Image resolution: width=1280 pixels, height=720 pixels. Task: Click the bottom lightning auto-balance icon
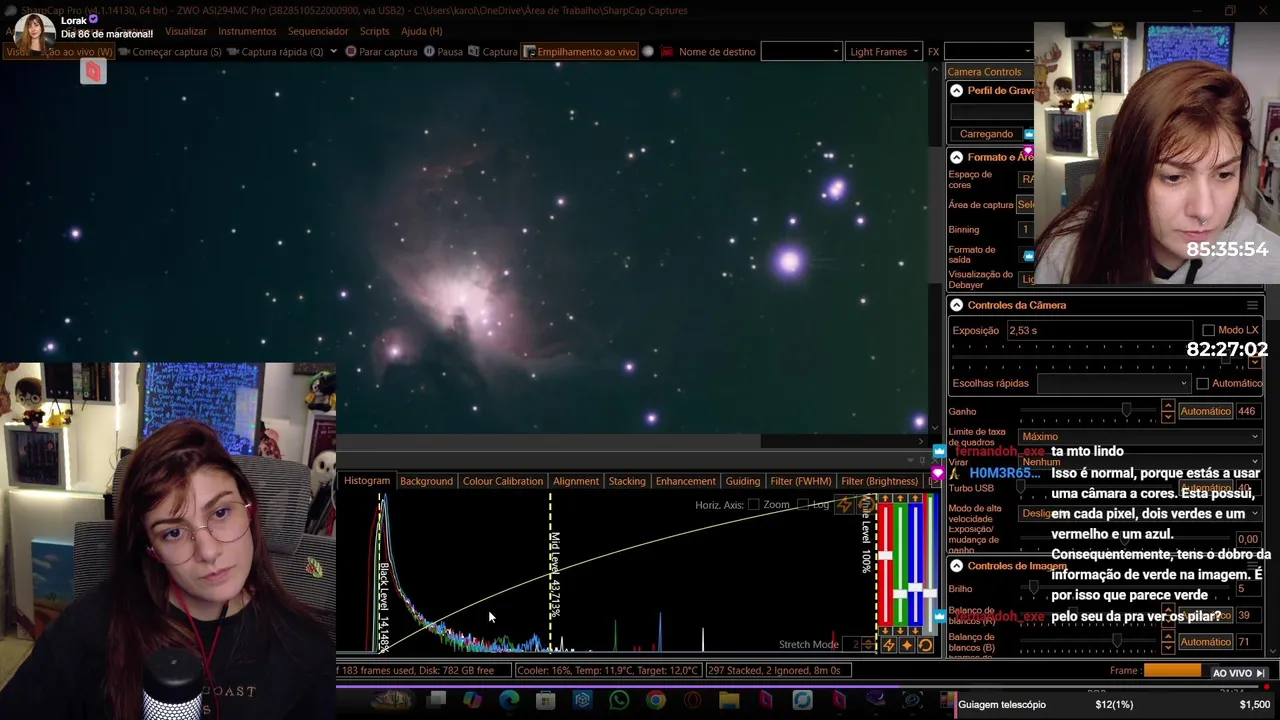(x=888, y=645)
